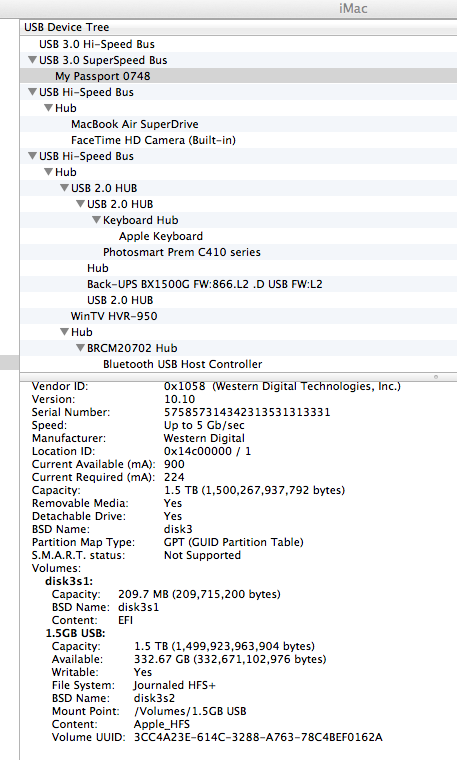This screenshot has width=457, height=760.
Task: Click the S.M.A.R.T. status Not Supported
Action: point(202,555)
